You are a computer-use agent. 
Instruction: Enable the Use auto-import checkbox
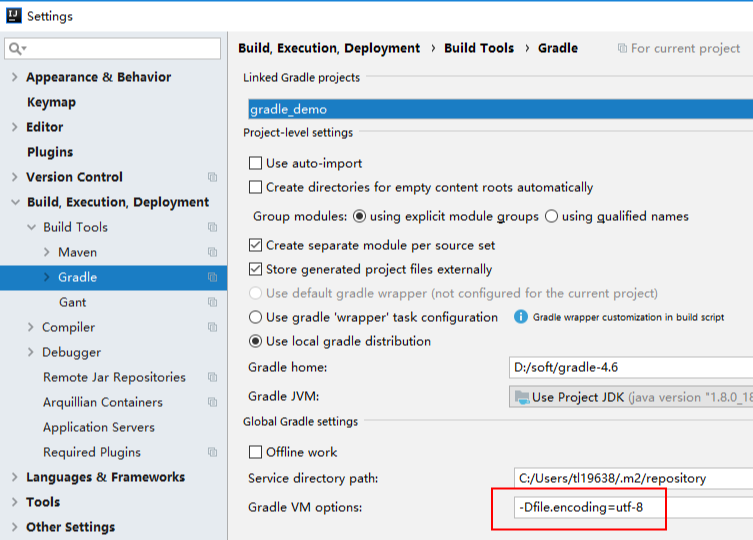255,163
